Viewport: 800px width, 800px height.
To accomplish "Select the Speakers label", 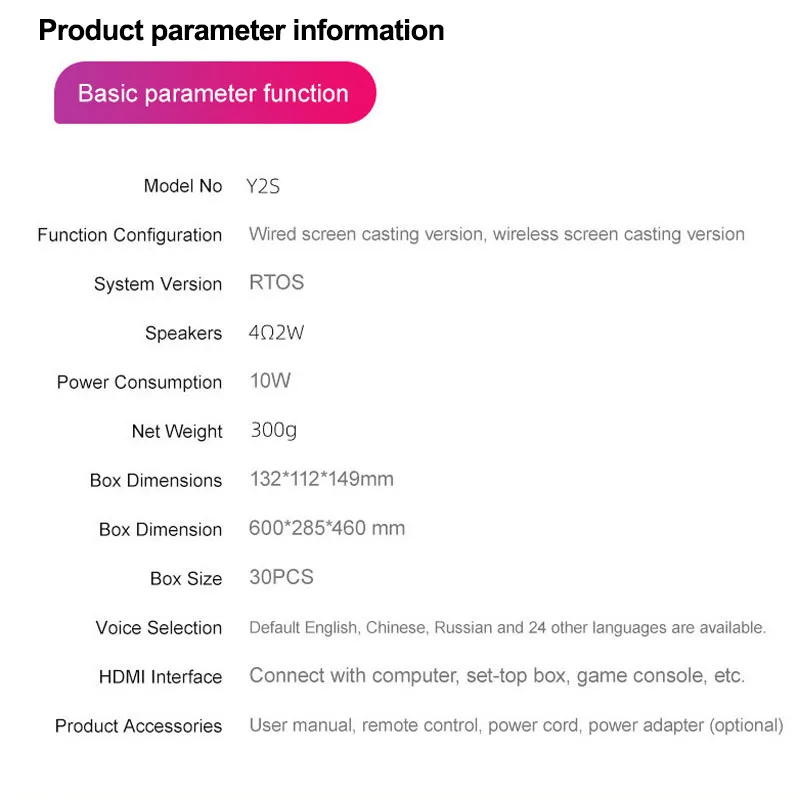I will pyautogui.click(x=184, y=333).
